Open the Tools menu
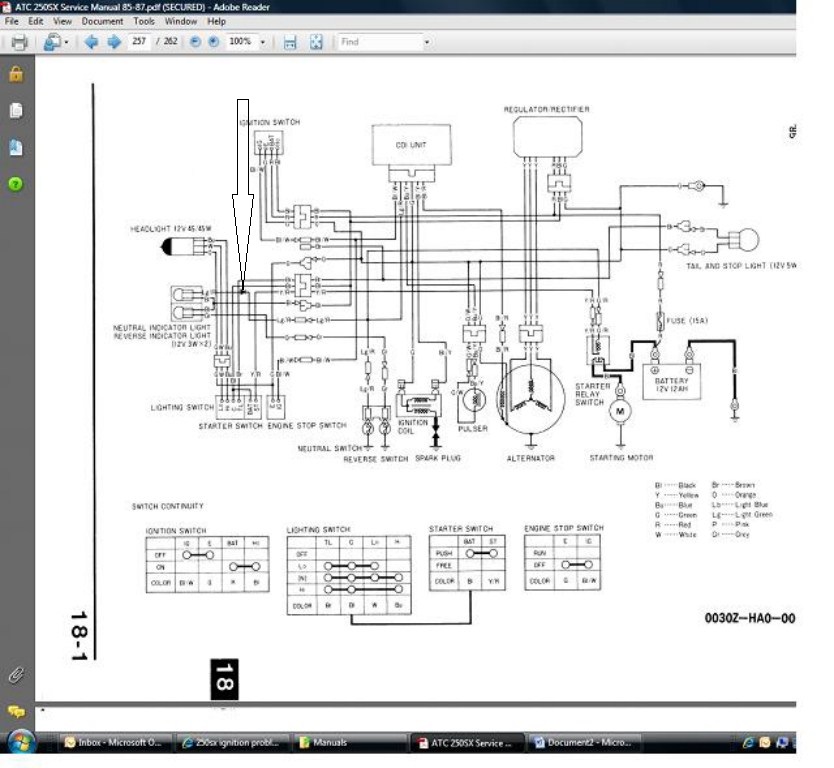 (x=144, y=21)
